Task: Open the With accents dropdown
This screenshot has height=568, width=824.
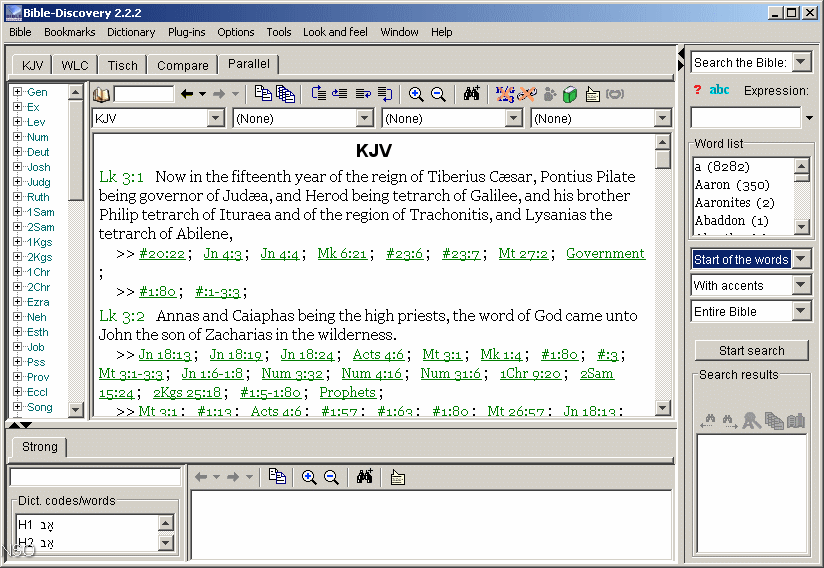Action: tap(801, 285)
